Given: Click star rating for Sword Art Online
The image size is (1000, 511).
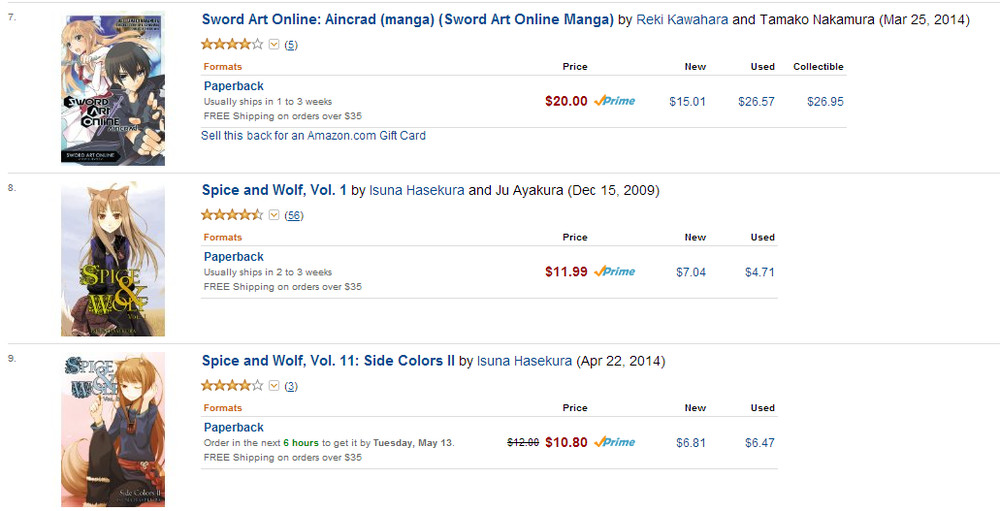Looking at the screenshot, I should (x=232, y=44).
